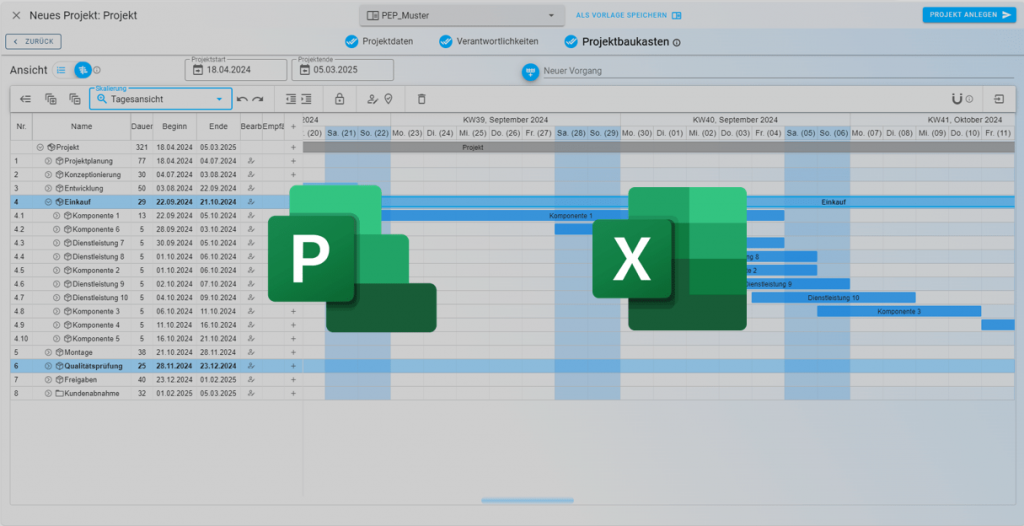Click the info icon beside the magnet
1024x526 pixels.
coord(969,99)
